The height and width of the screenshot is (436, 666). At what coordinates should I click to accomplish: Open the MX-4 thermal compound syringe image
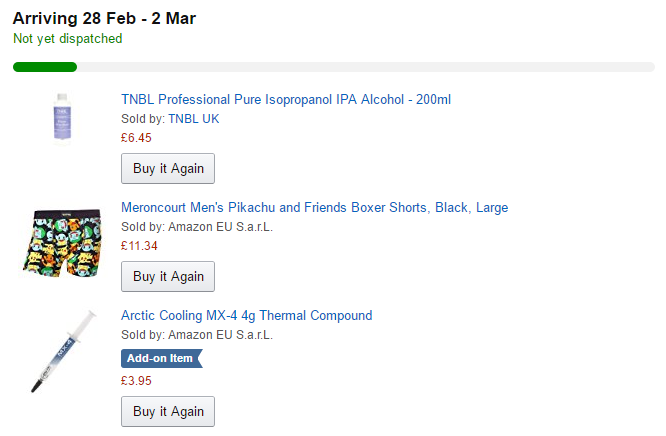click(x=63, y=351)
